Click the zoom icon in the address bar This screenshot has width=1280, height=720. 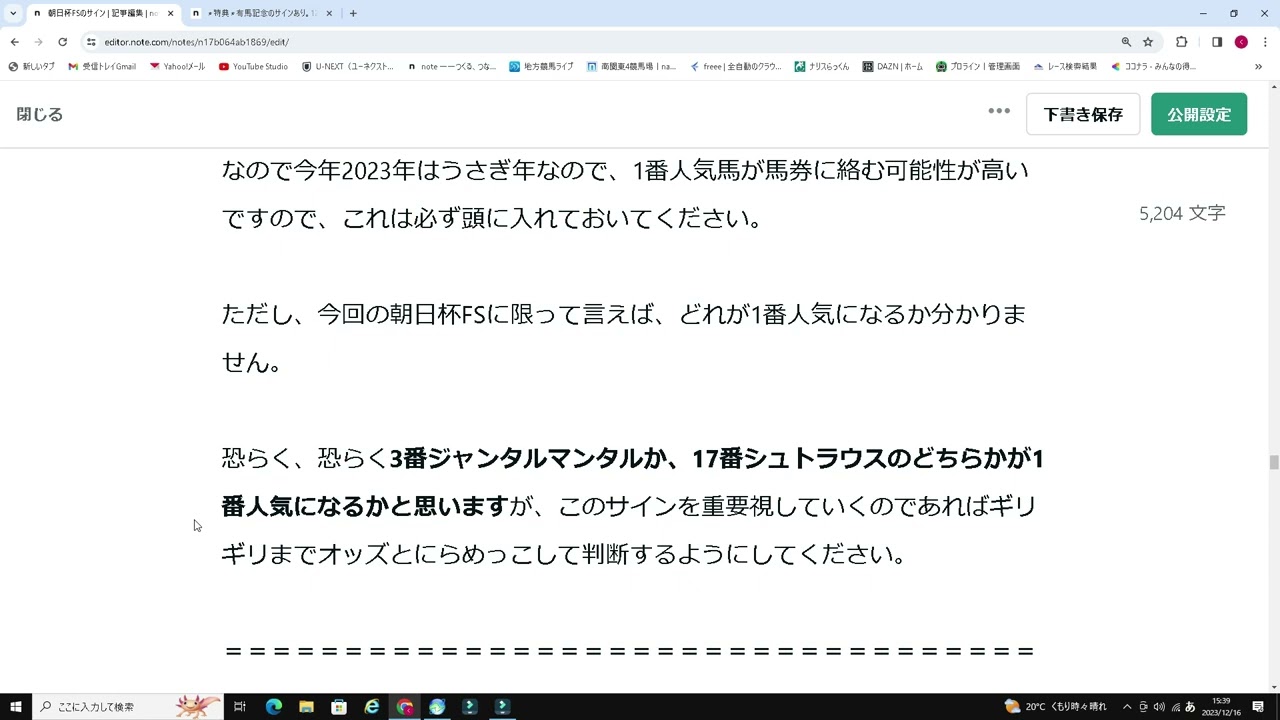tap(1126, 42)
